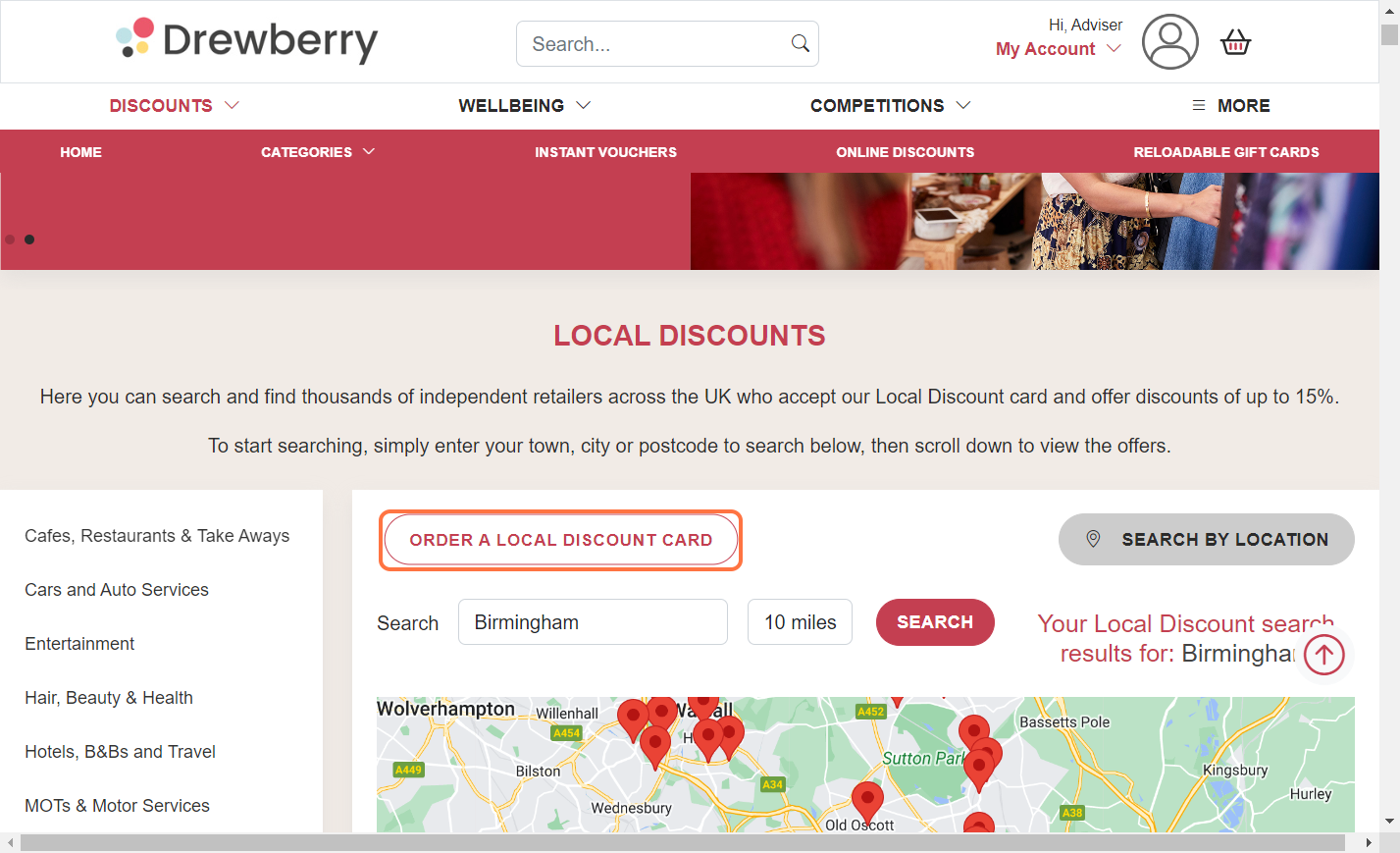Click the location pin icon in Search by Location
Screen dimensions: 1400x853
tap(1093, 539)
